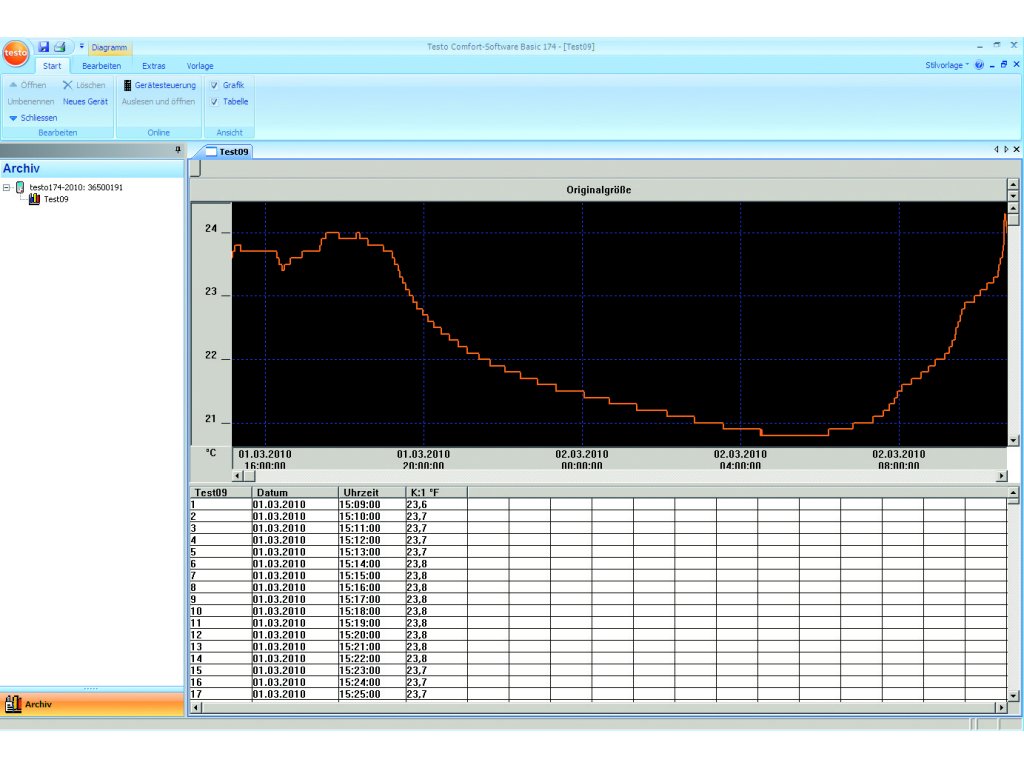Click the Originalgröße chart title
1024x768 pixels.
tap(598, 190)
